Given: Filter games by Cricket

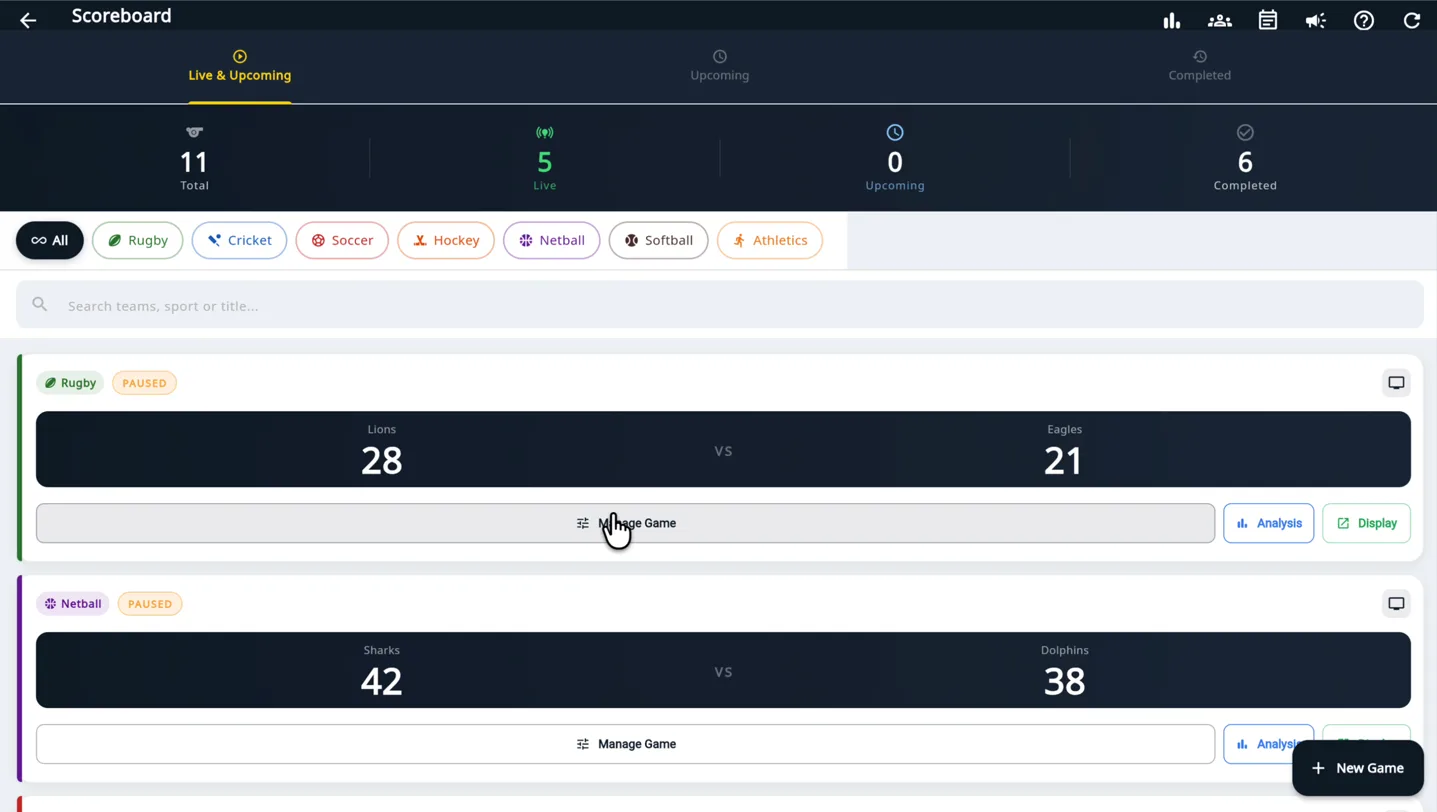Looking at the screenshot, I should [x=239, y=240].
